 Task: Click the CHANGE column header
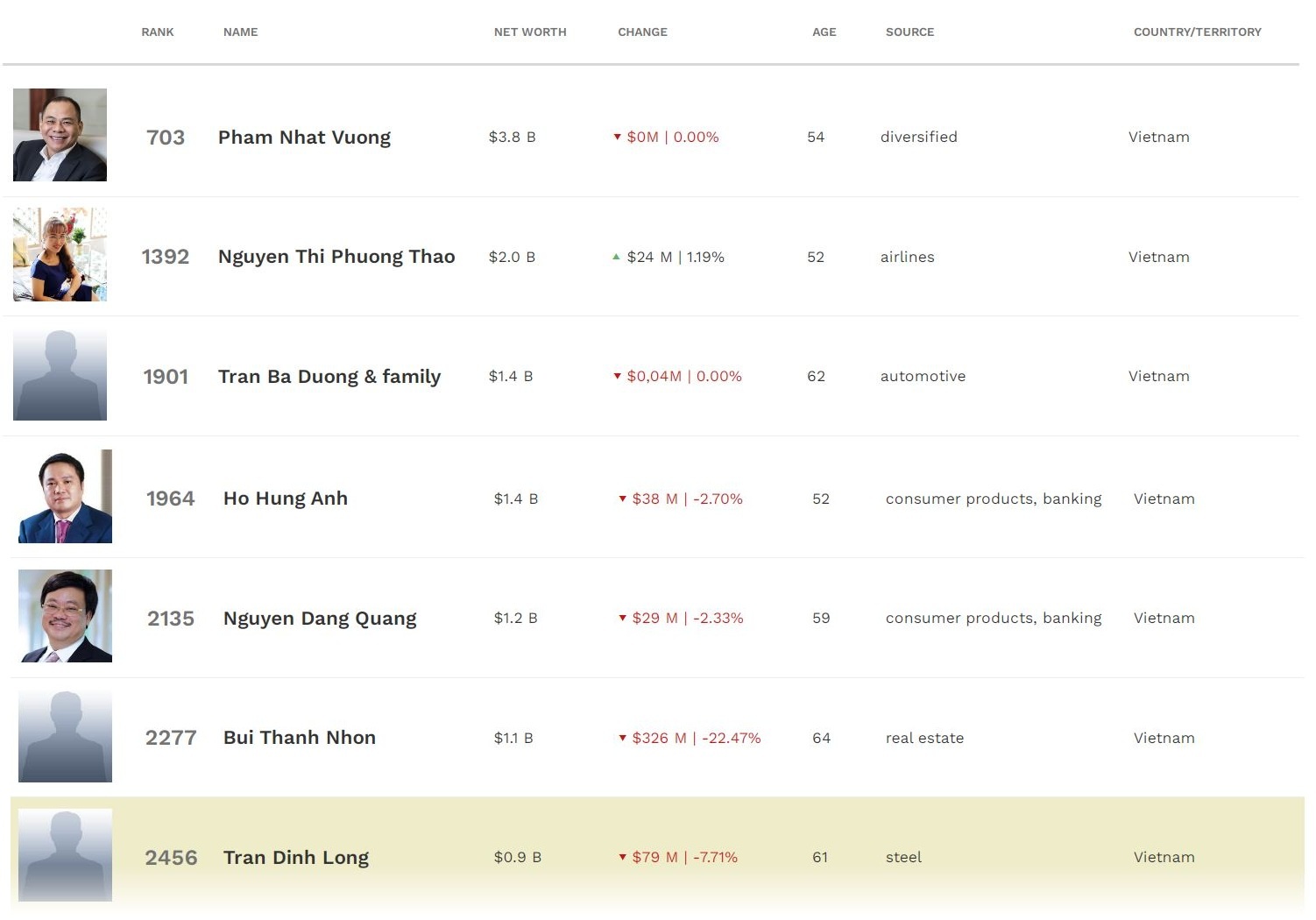click(642, 32)
